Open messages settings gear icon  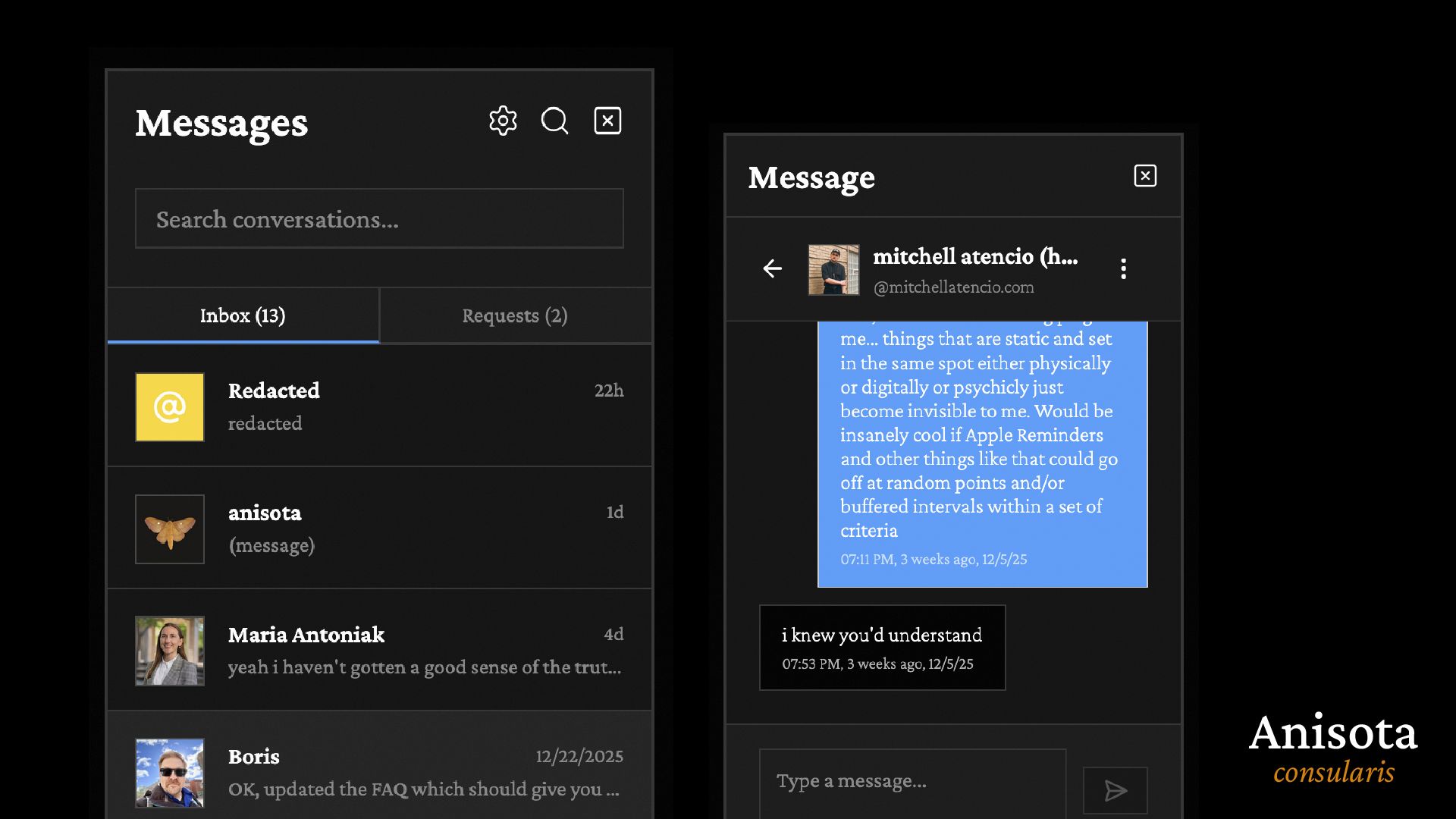point(503,121)
